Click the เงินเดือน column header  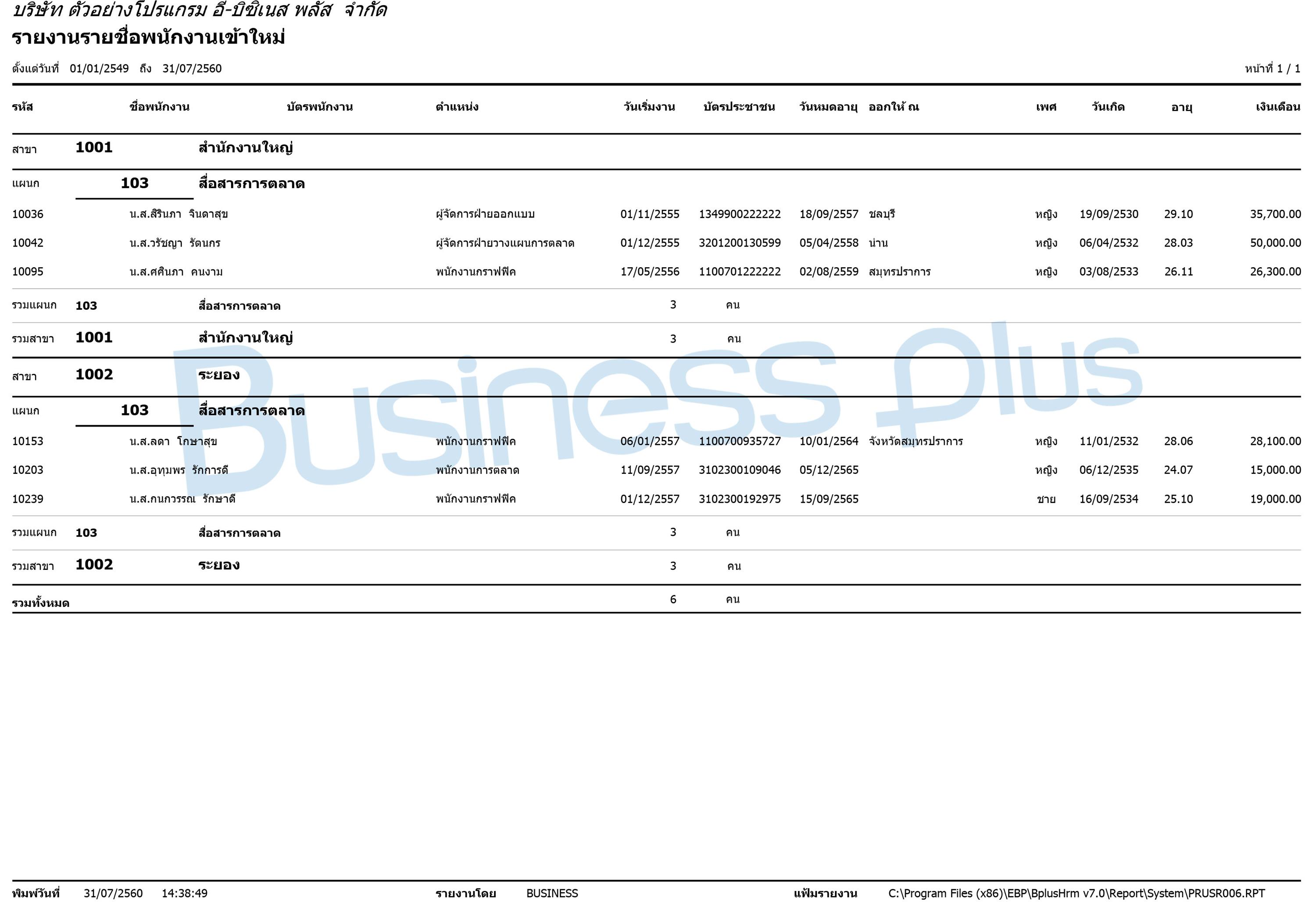[x=1278, y=107]
